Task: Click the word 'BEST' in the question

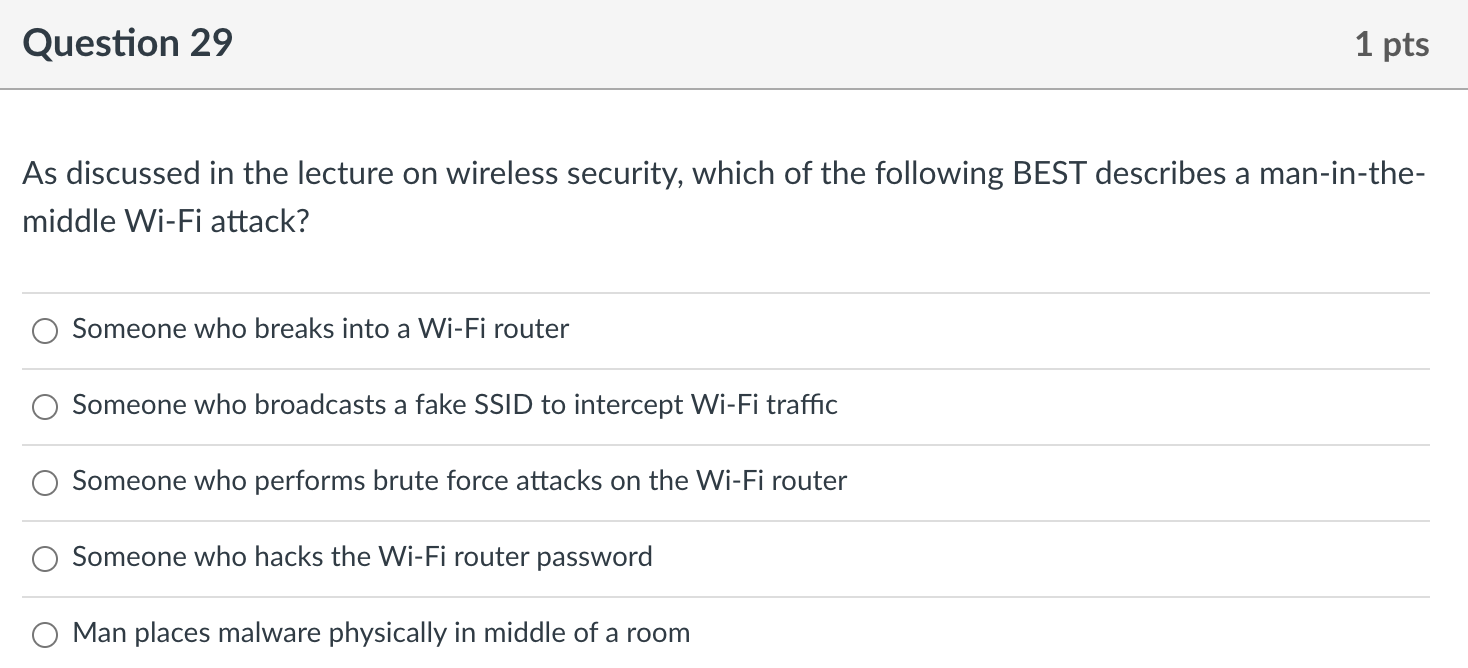Action: (1049, 174)
